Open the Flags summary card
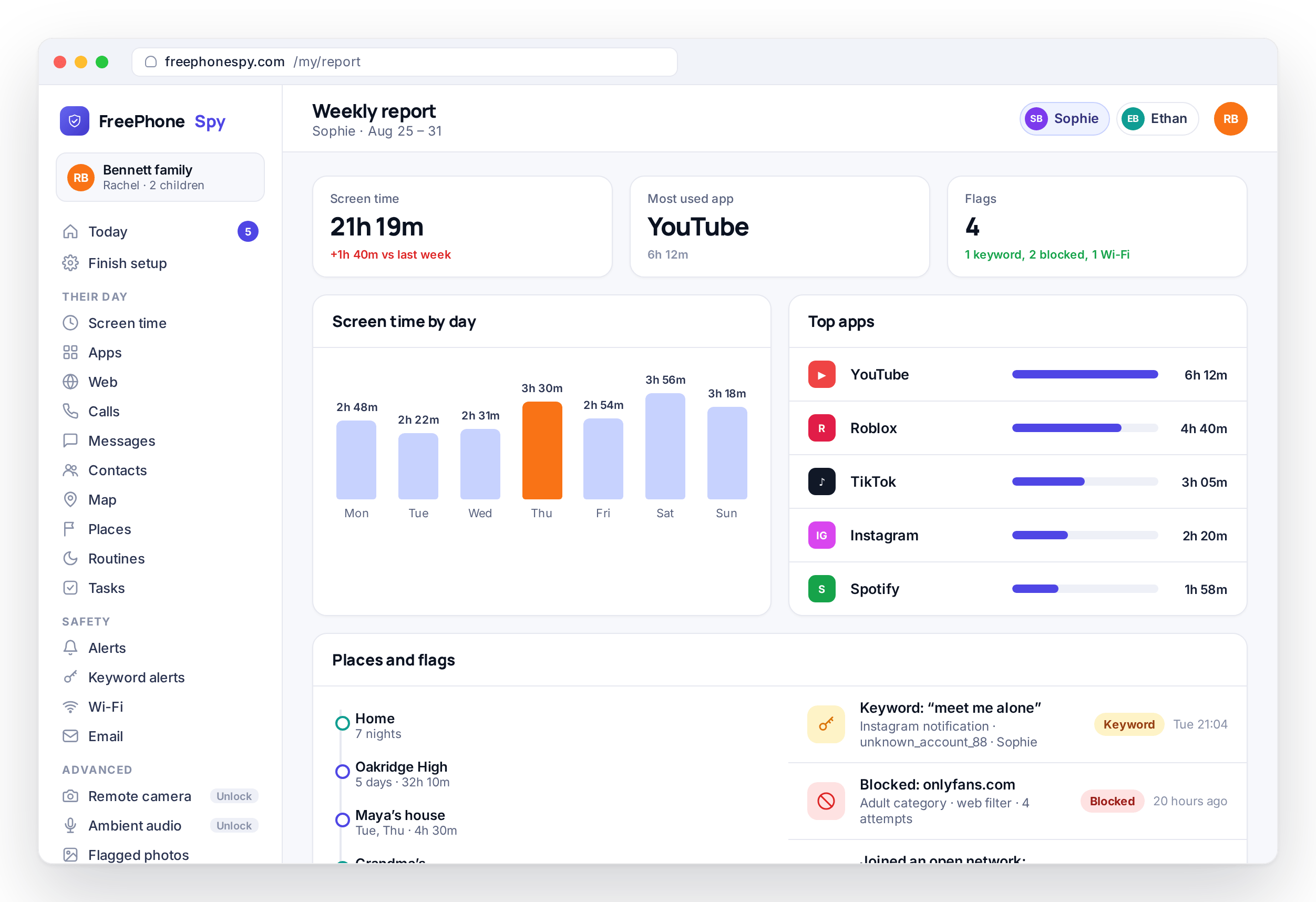Screen dimensions: 1316x902 pyautogui.click(x=1097, y=227)
